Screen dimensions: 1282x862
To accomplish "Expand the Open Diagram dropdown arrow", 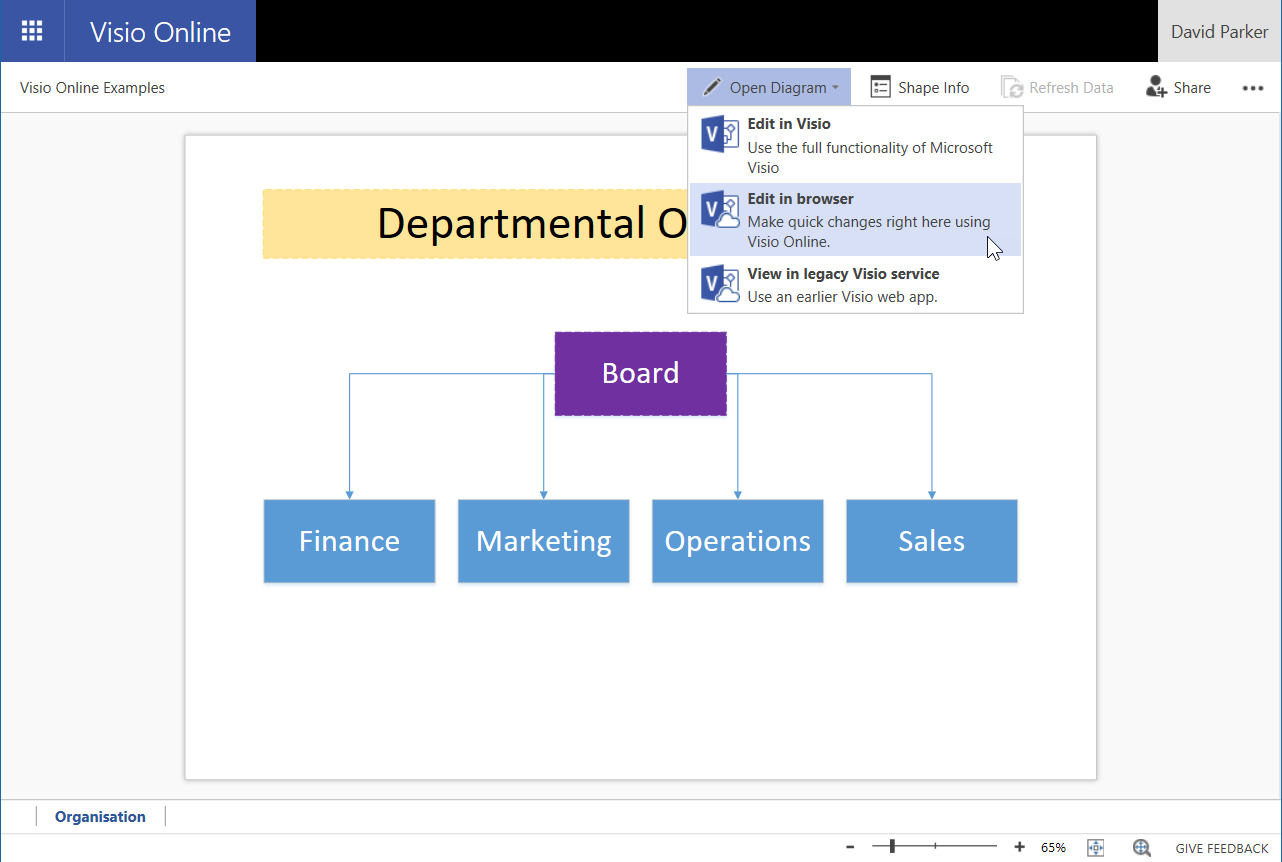I will point(836,87).
